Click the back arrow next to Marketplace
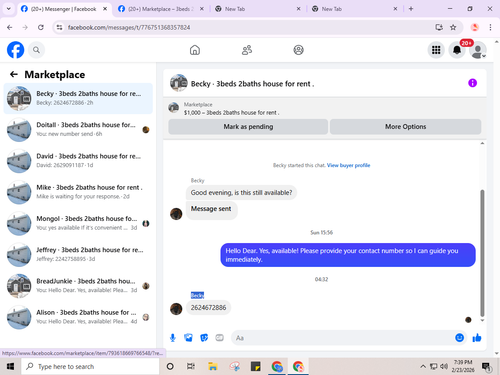The height and width of the screenshot is (375, 500). (x=14, y=74)
